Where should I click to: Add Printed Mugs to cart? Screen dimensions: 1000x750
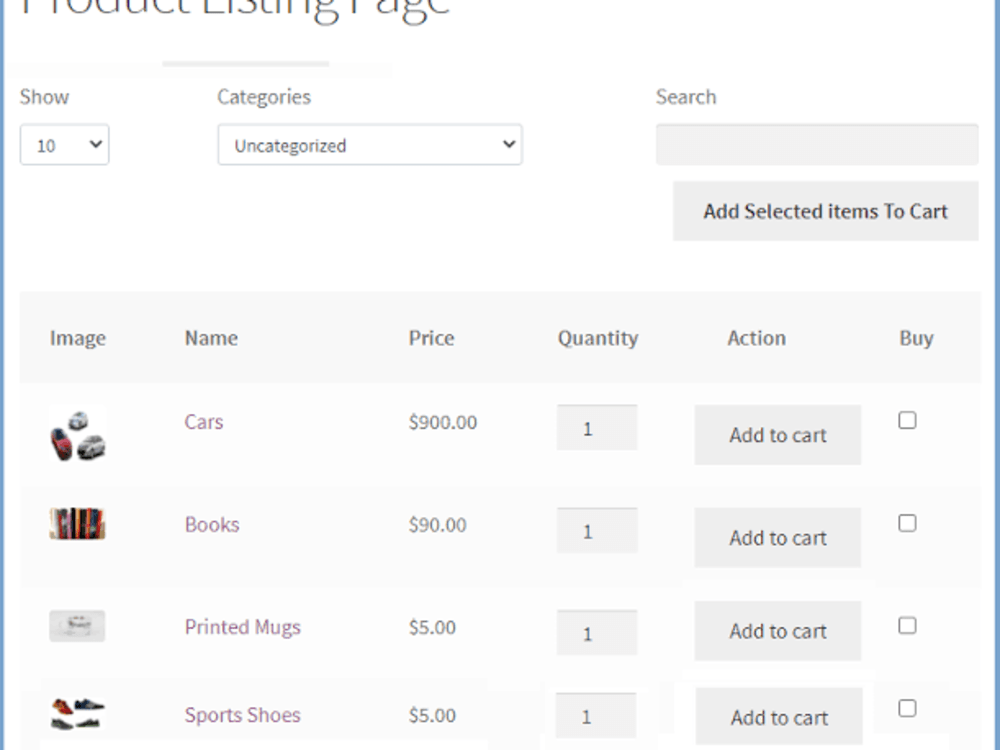click(777, 631)
